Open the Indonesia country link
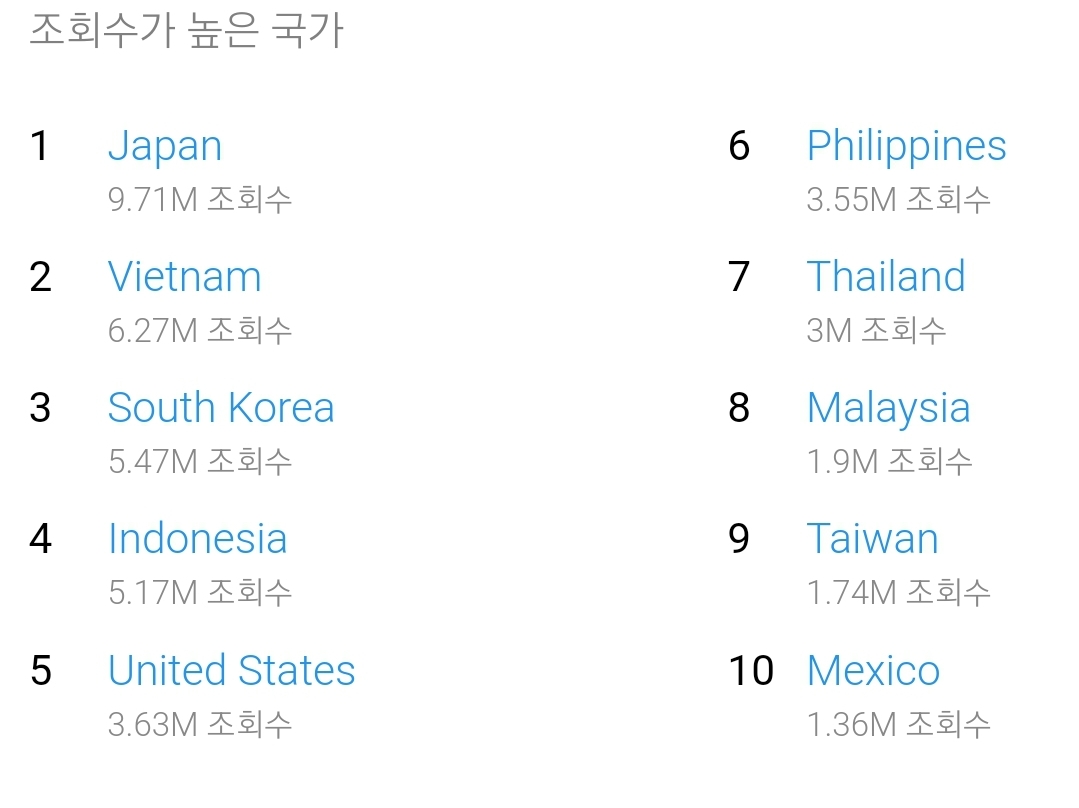The height and width of the screenshot is (808, 1079). 198,539
